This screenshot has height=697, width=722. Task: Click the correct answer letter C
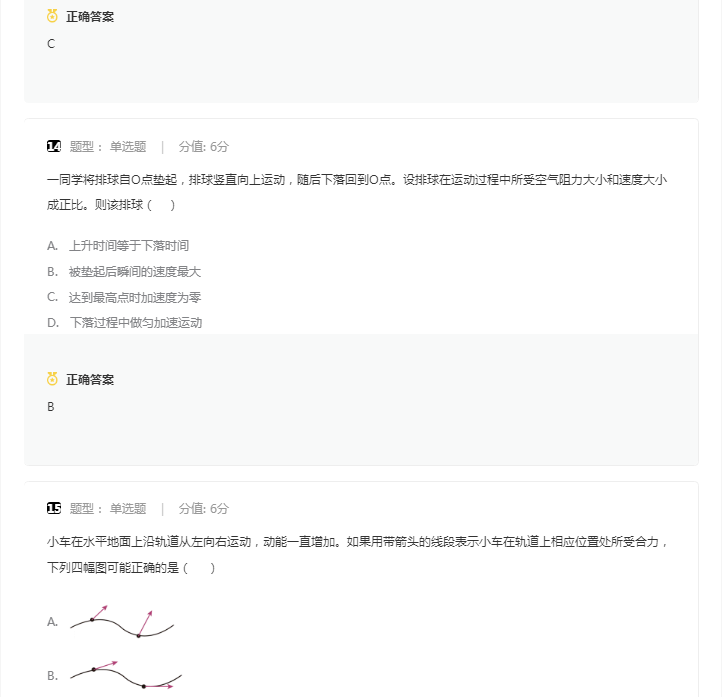click(51, 44)
